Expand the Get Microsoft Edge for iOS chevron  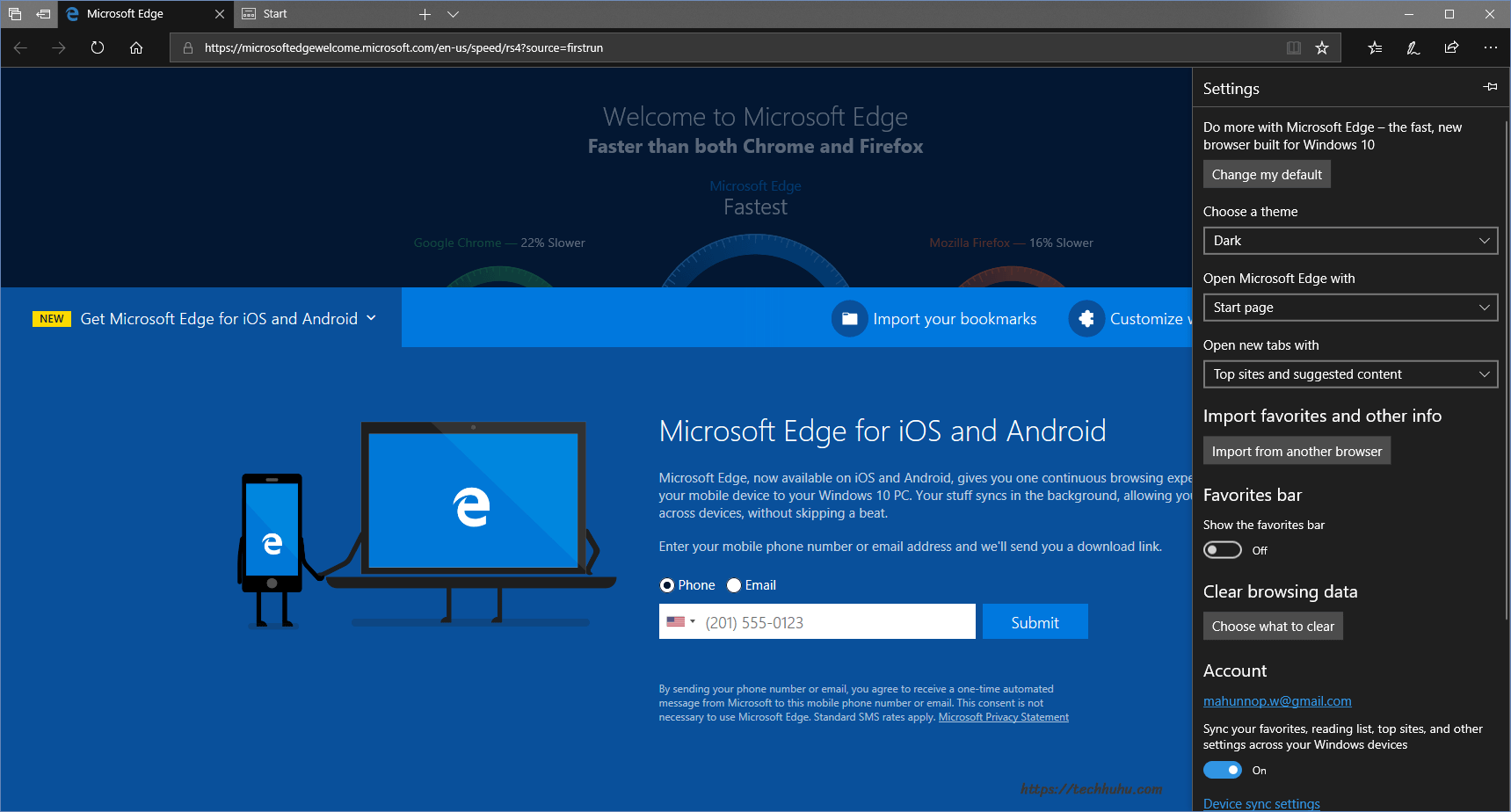pos(372,317)
